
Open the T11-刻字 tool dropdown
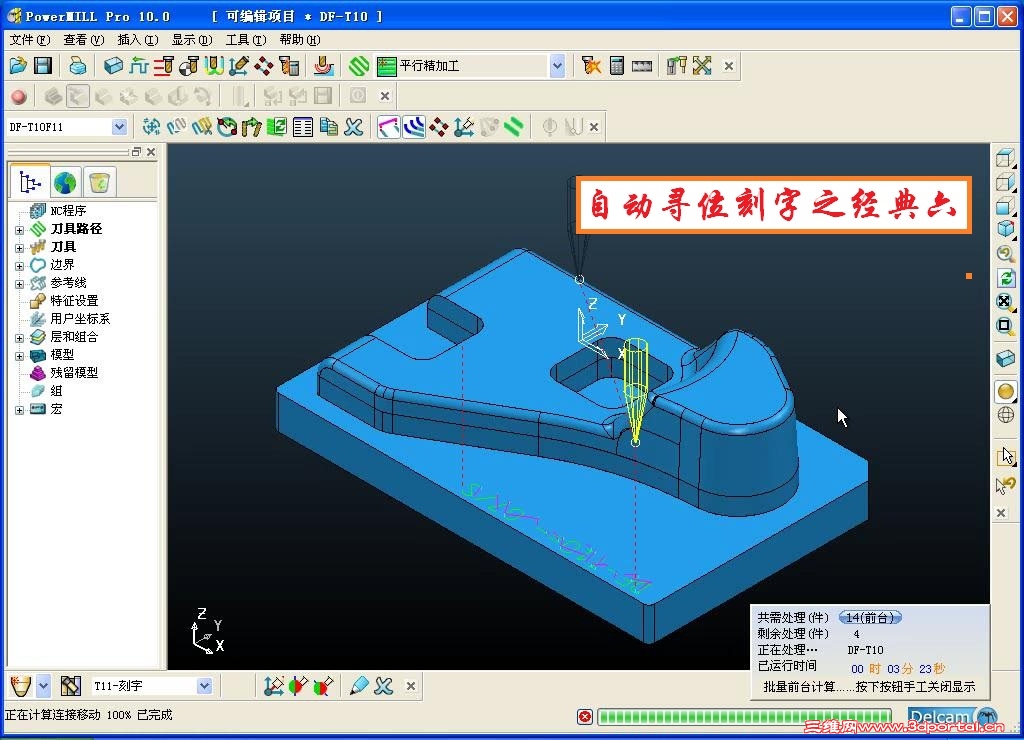[204, 686]
